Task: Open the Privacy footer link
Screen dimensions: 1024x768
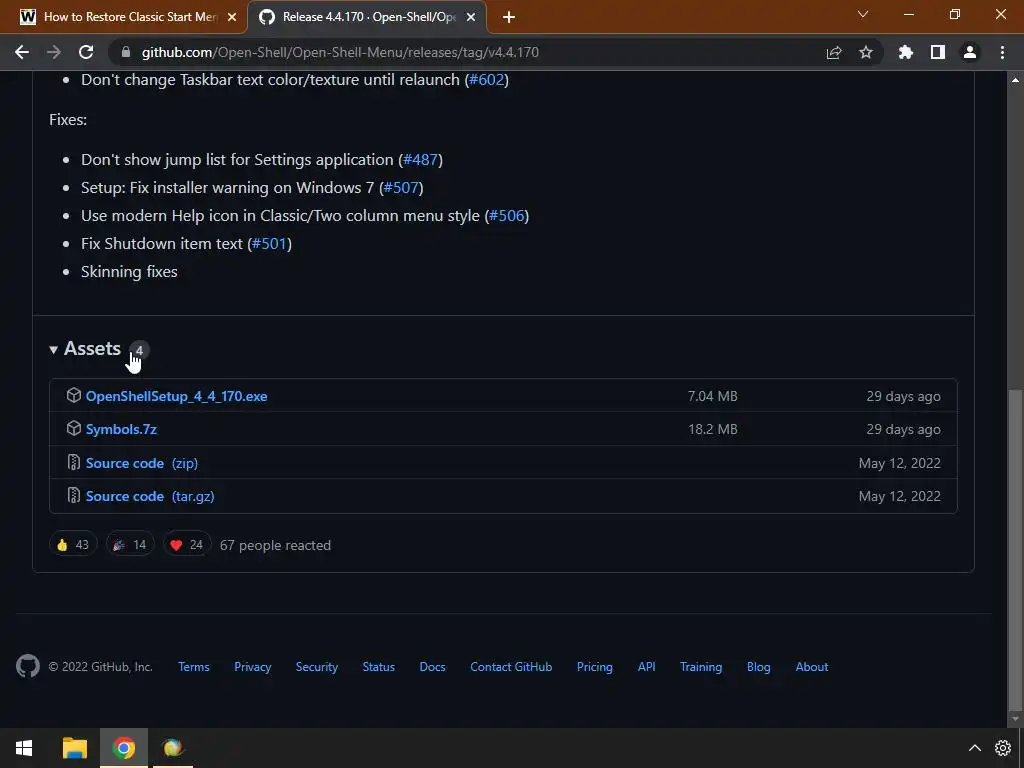Action: coord(253,667)
